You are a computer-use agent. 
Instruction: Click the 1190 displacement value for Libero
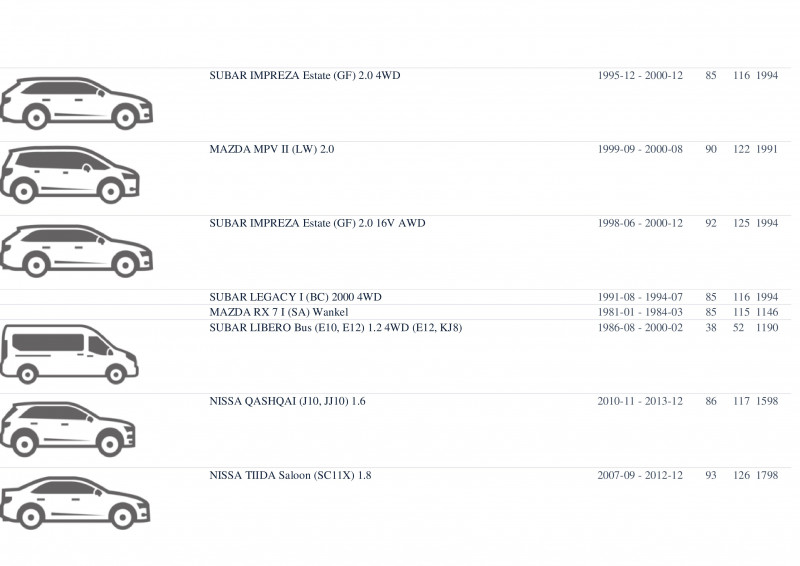[767, 328]
